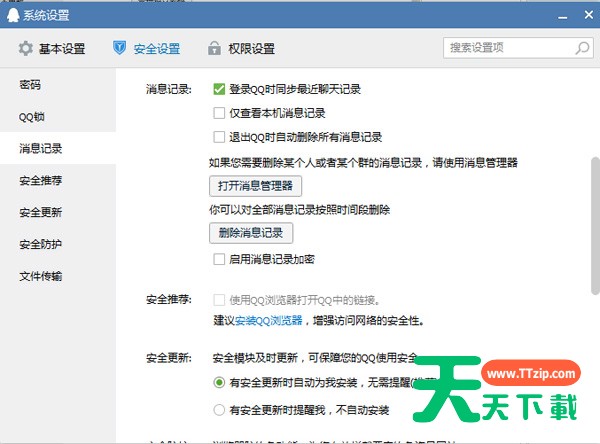Image resolution: width=600 pixels, height=444 pixels.
Task: Focus the 搜索设置项 search field
Action: 518,48
